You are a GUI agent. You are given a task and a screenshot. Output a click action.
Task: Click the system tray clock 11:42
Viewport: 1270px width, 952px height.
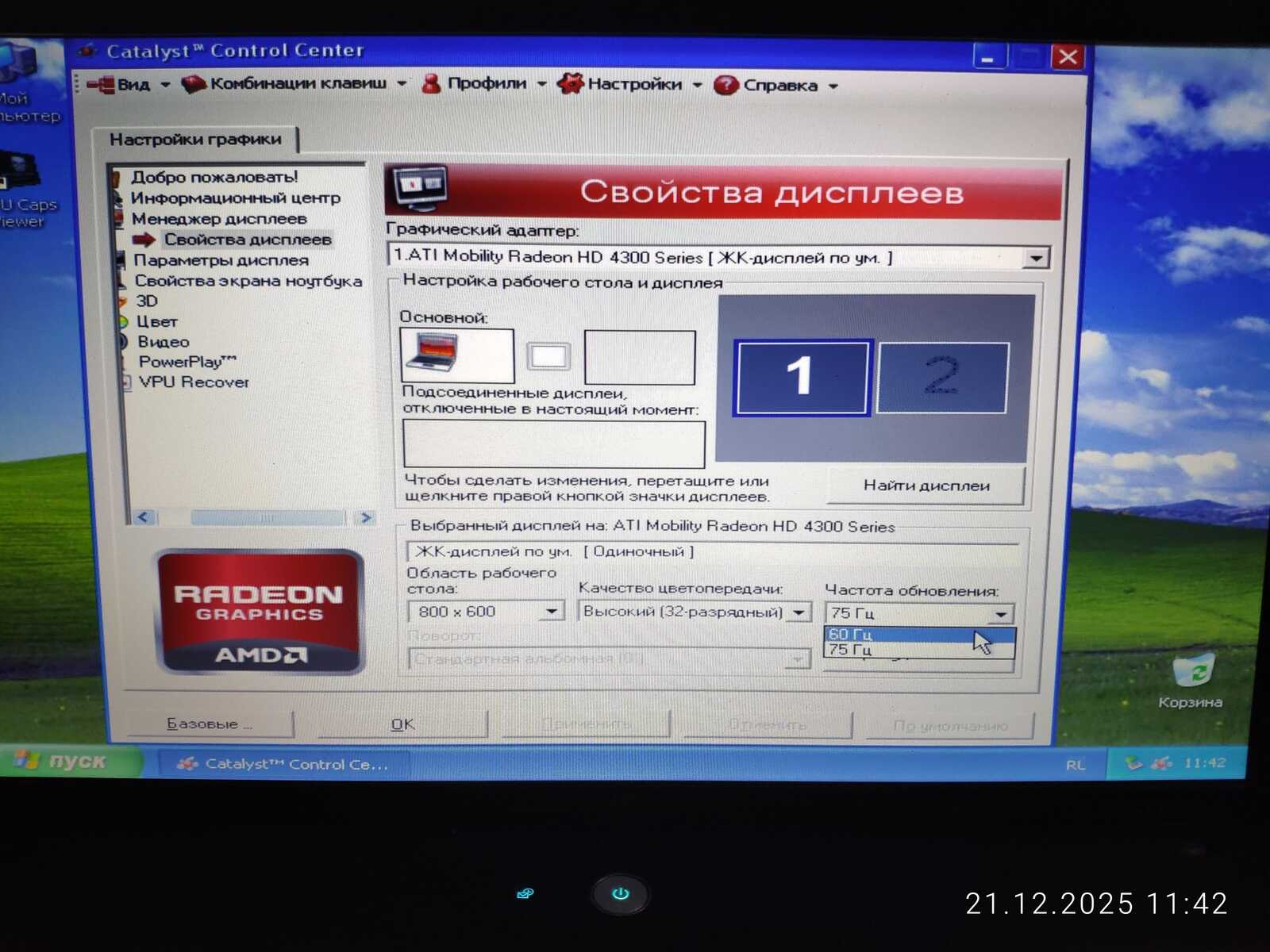click(x=1205, y=763)
